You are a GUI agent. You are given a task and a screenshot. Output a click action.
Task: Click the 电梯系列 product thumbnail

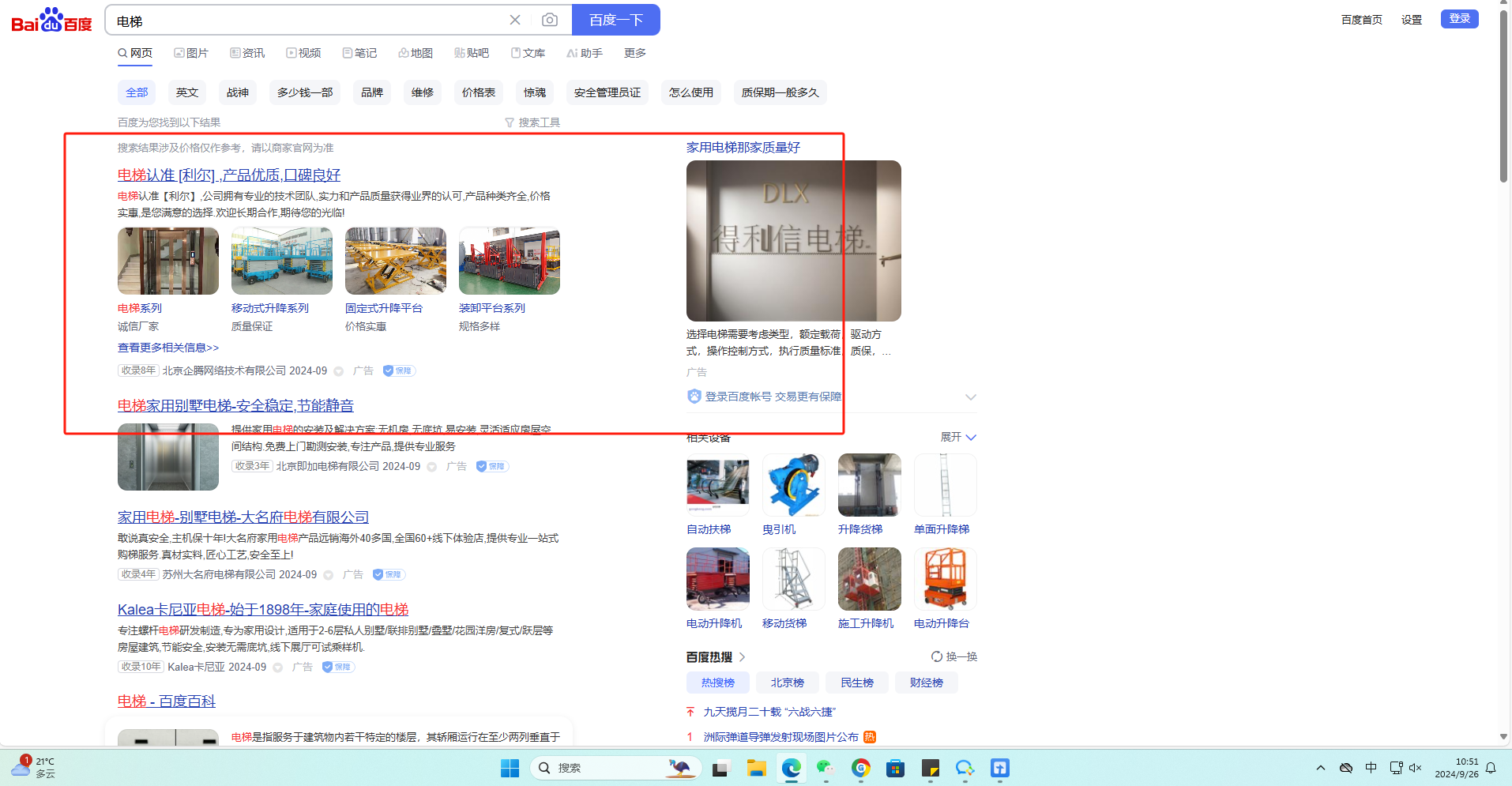tap(168, 261)
